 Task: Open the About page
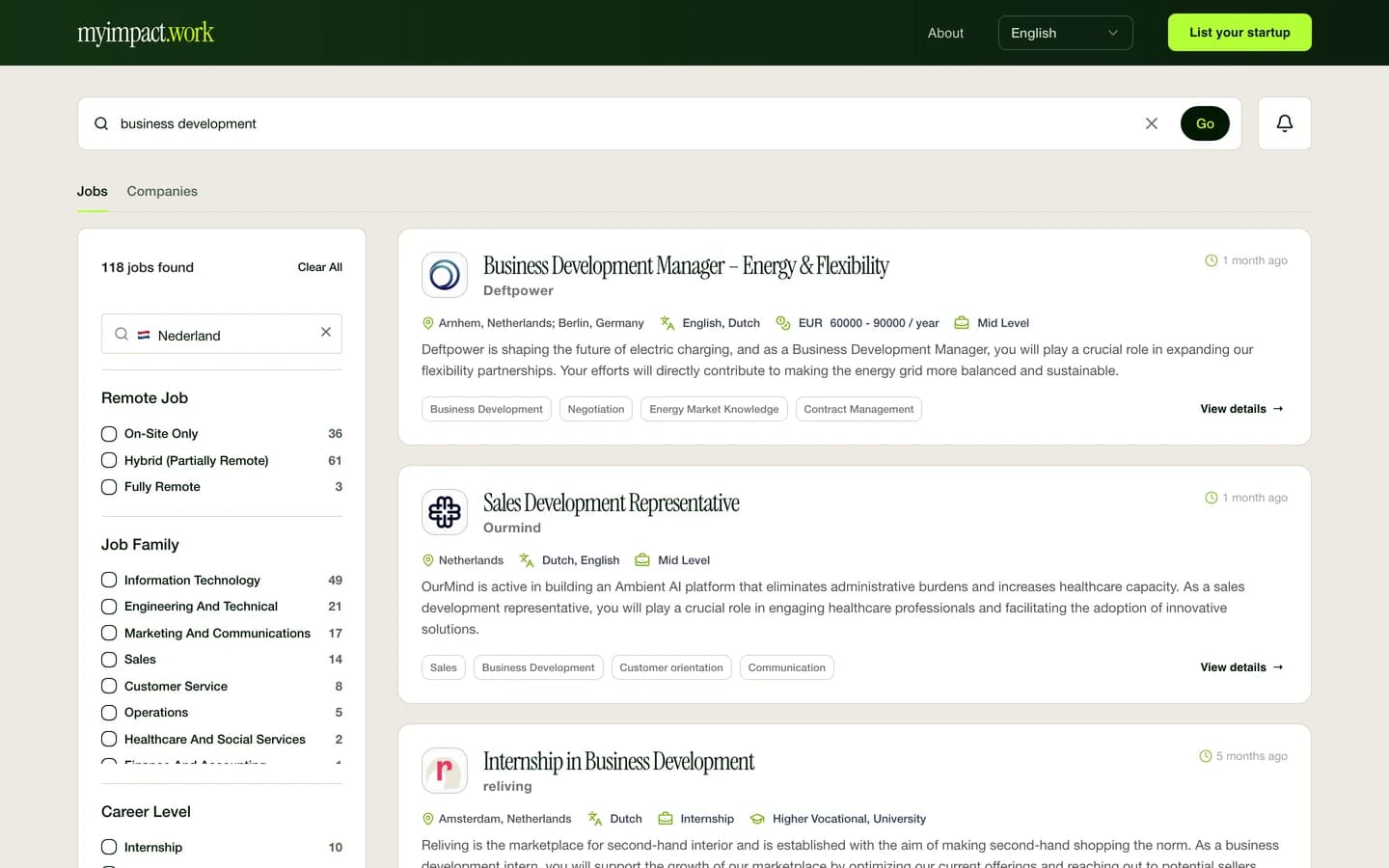(x=945, y=33)
